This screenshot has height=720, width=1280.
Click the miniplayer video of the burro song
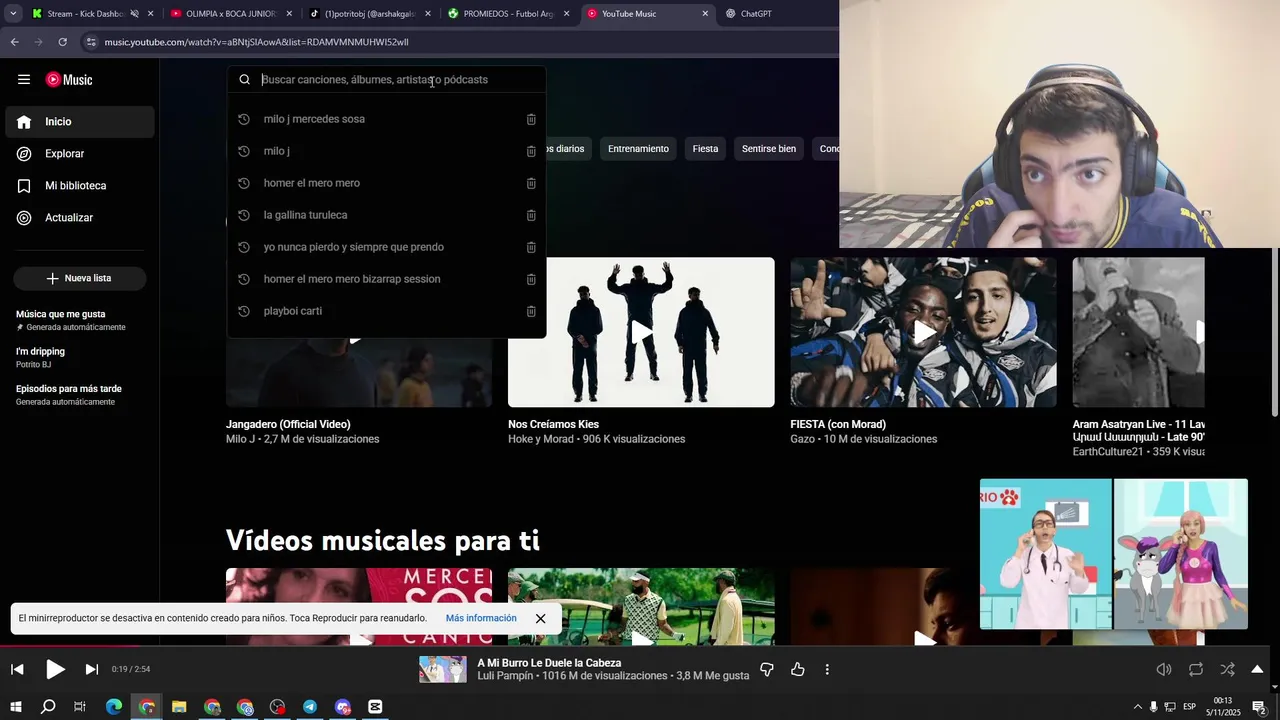[1114, 554]
